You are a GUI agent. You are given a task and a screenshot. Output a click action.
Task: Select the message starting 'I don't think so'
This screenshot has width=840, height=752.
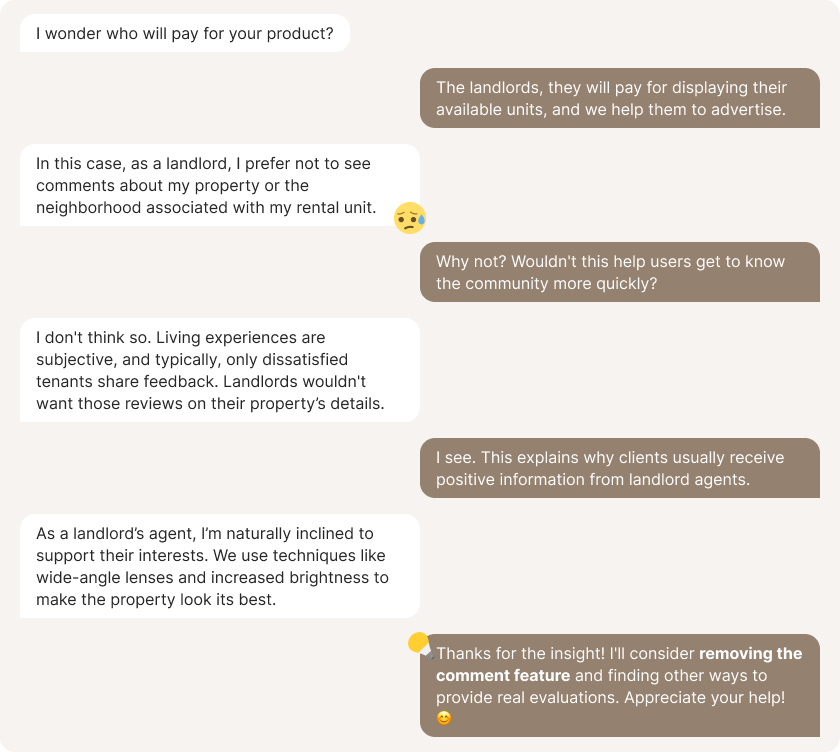pyautogui.click(x=220, y=370)
